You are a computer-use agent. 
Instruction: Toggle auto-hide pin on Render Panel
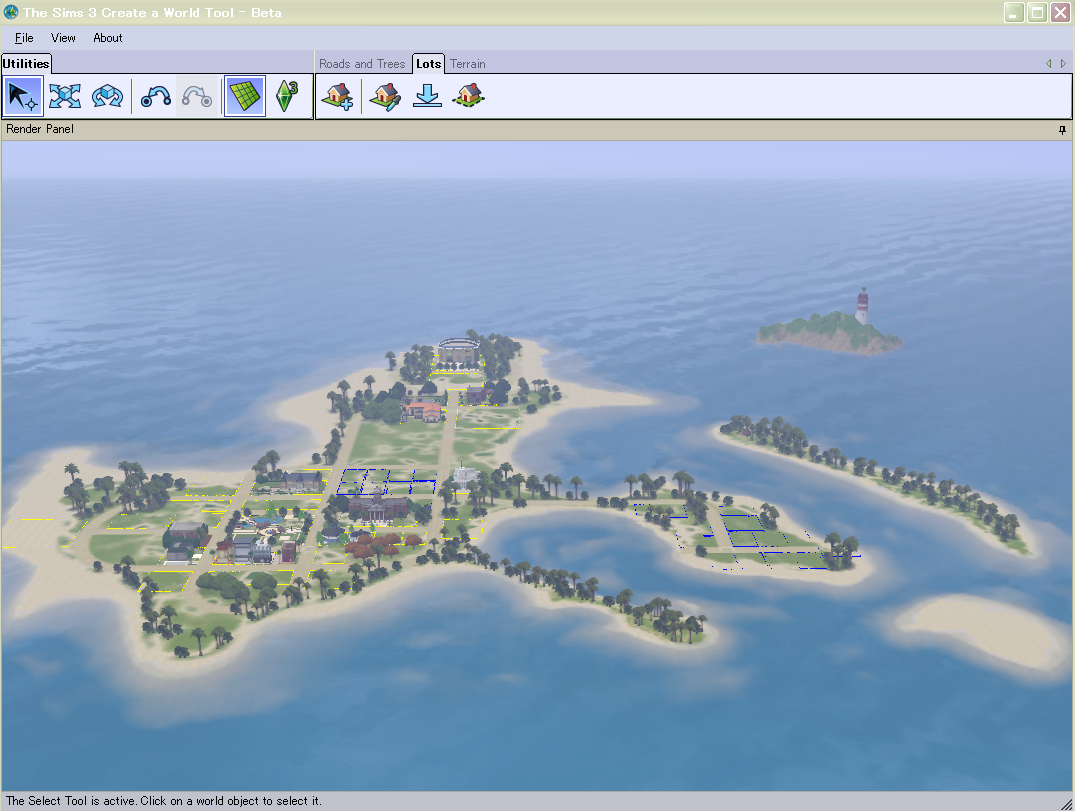tap(1062, 129)
